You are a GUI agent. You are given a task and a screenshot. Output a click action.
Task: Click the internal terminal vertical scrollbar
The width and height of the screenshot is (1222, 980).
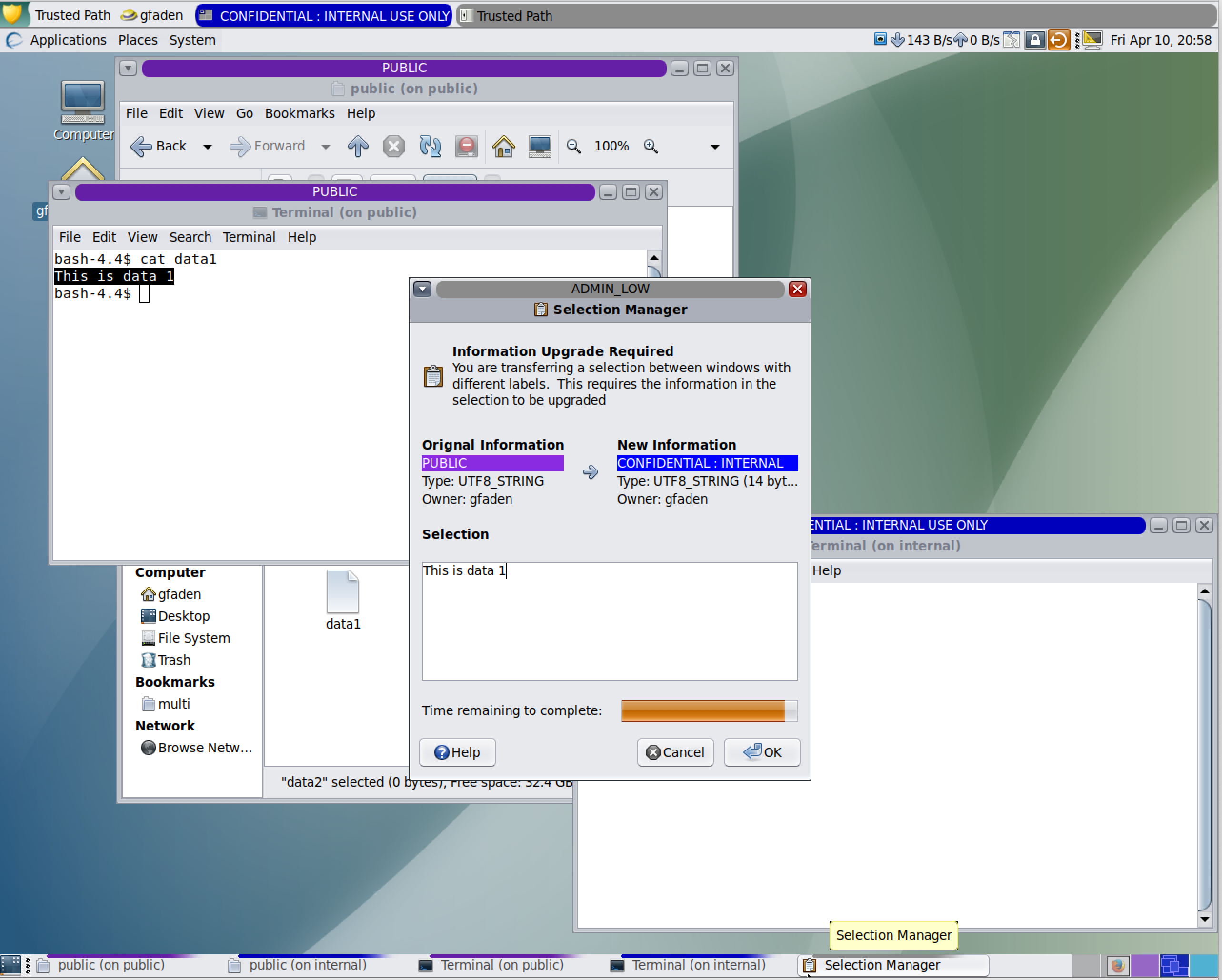click(1204, 755)
